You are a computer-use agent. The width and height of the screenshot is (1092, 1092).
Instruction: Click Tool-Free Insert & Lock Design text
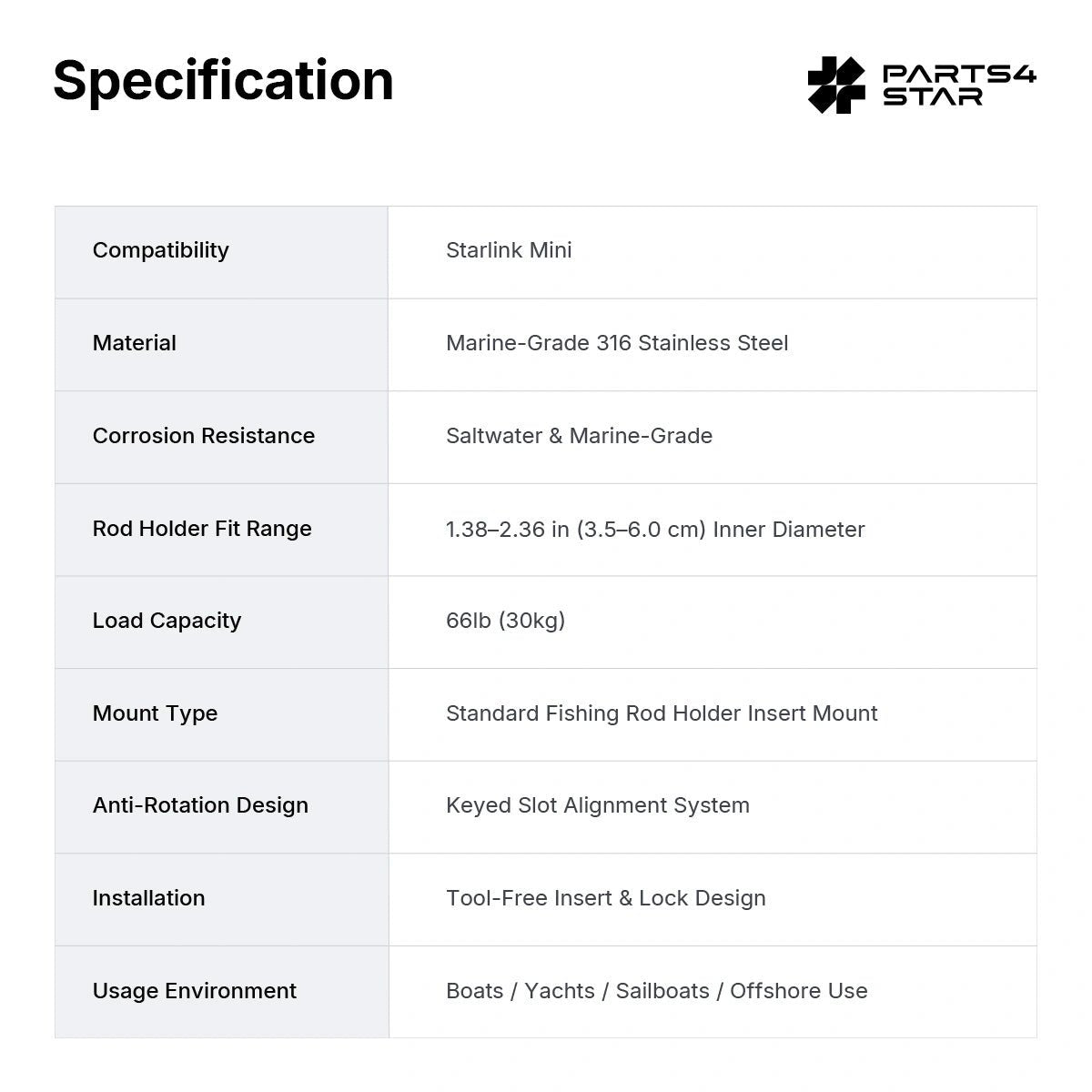click(606, 898)
